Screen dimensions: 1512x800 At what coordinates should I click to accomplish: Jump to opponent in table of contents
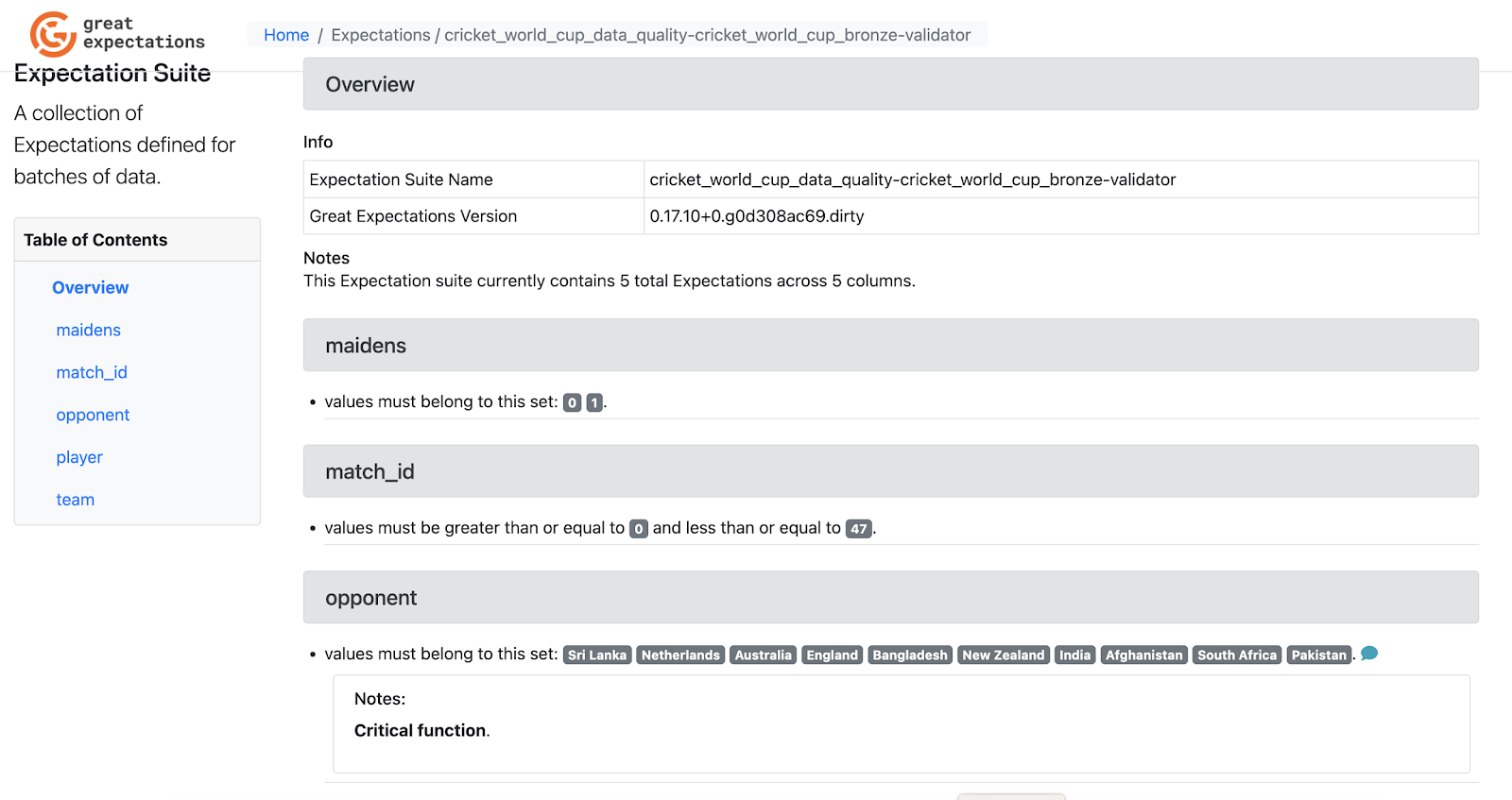93,415
